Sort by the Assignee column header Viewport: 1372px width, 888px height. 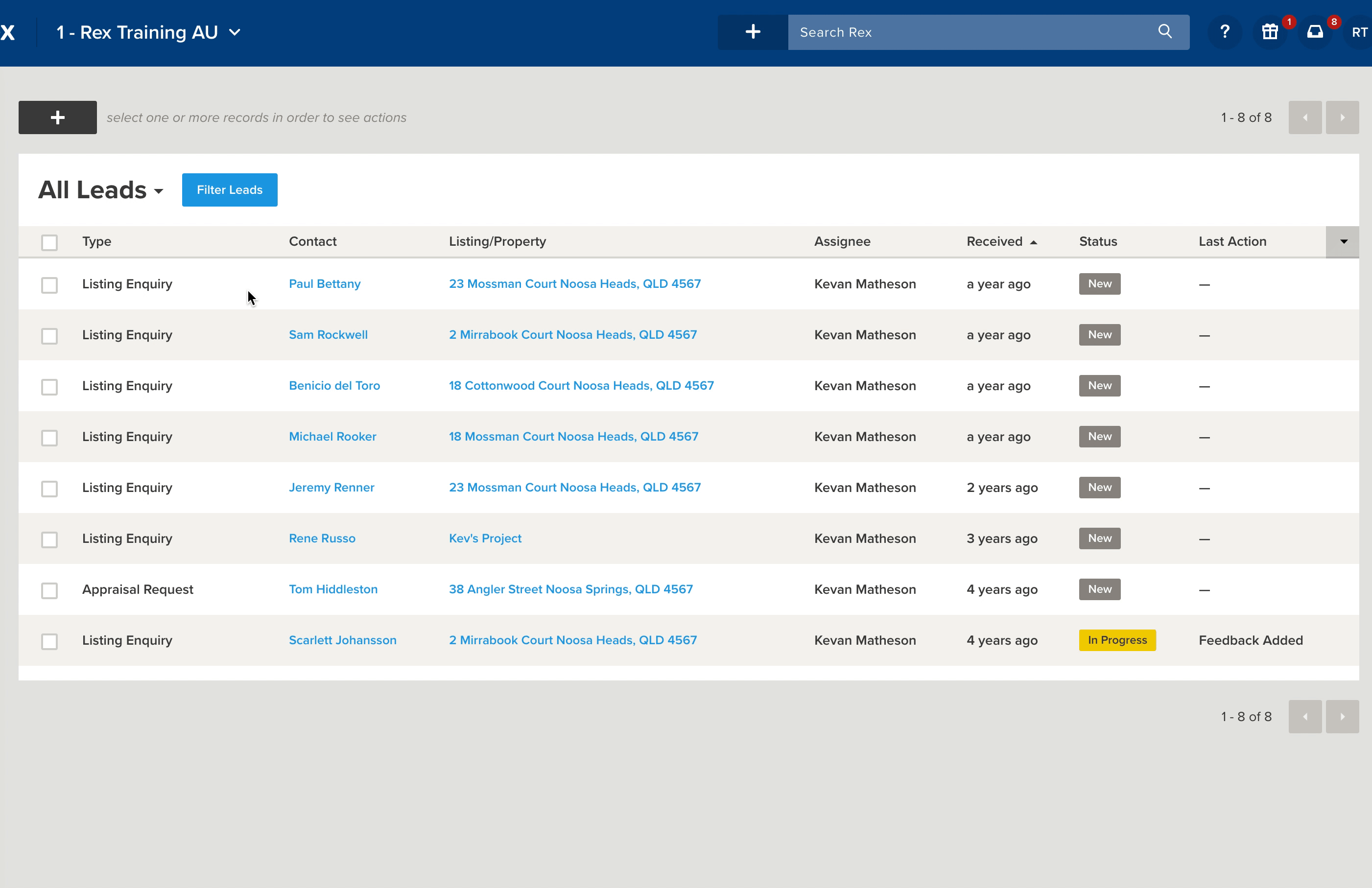842,241
